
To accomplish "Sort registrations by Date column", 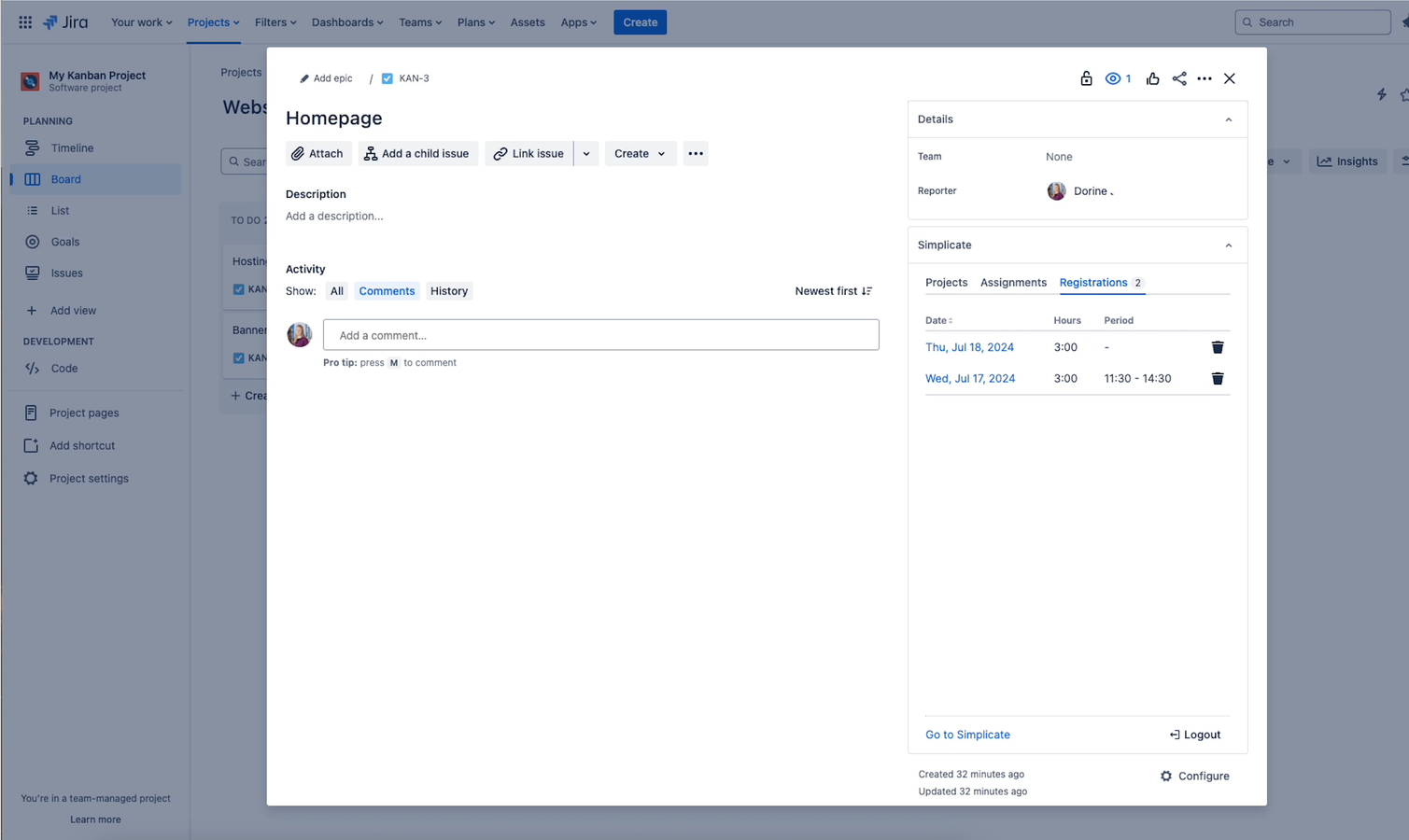I will 938,320.
